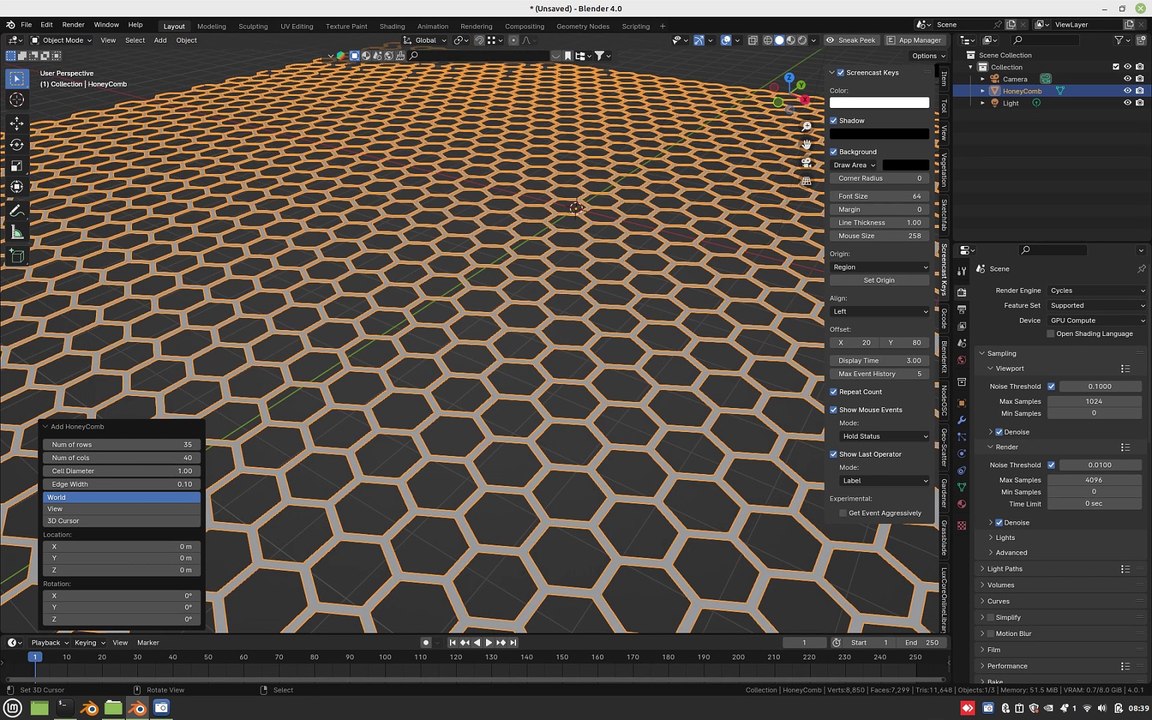Select the Add Cube tool

point(17,256)
